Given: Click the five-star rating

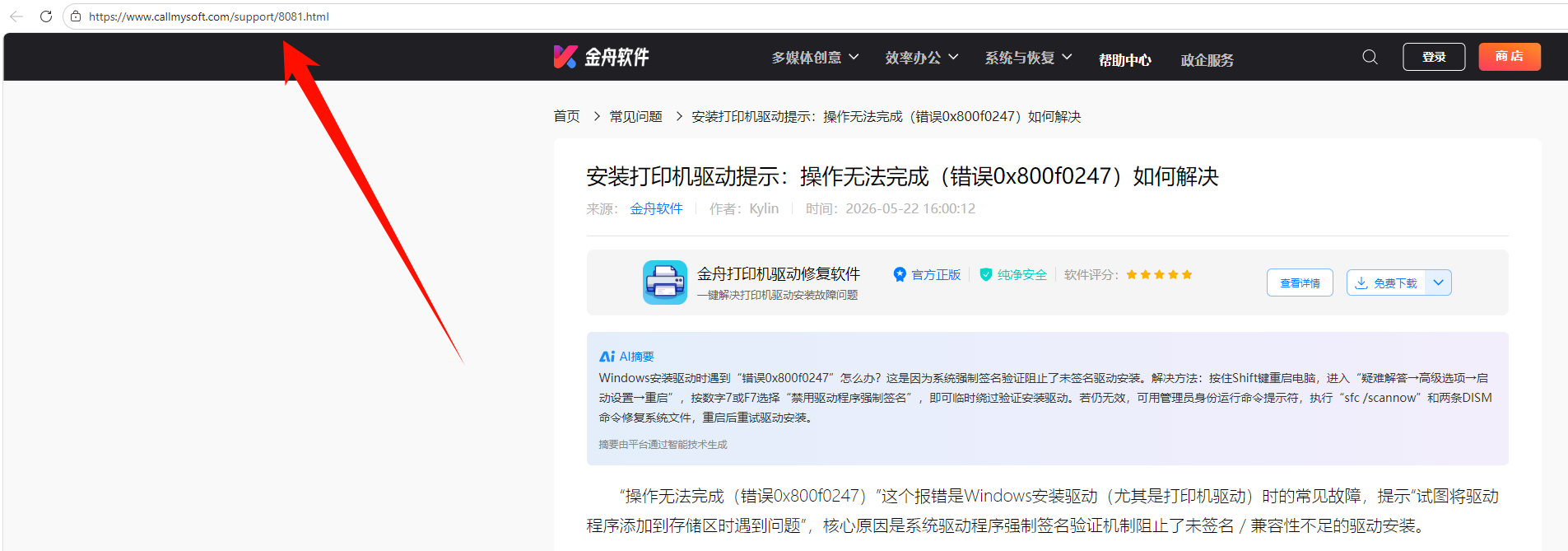Looking at the screenshot, I should tap(1159, 275).
